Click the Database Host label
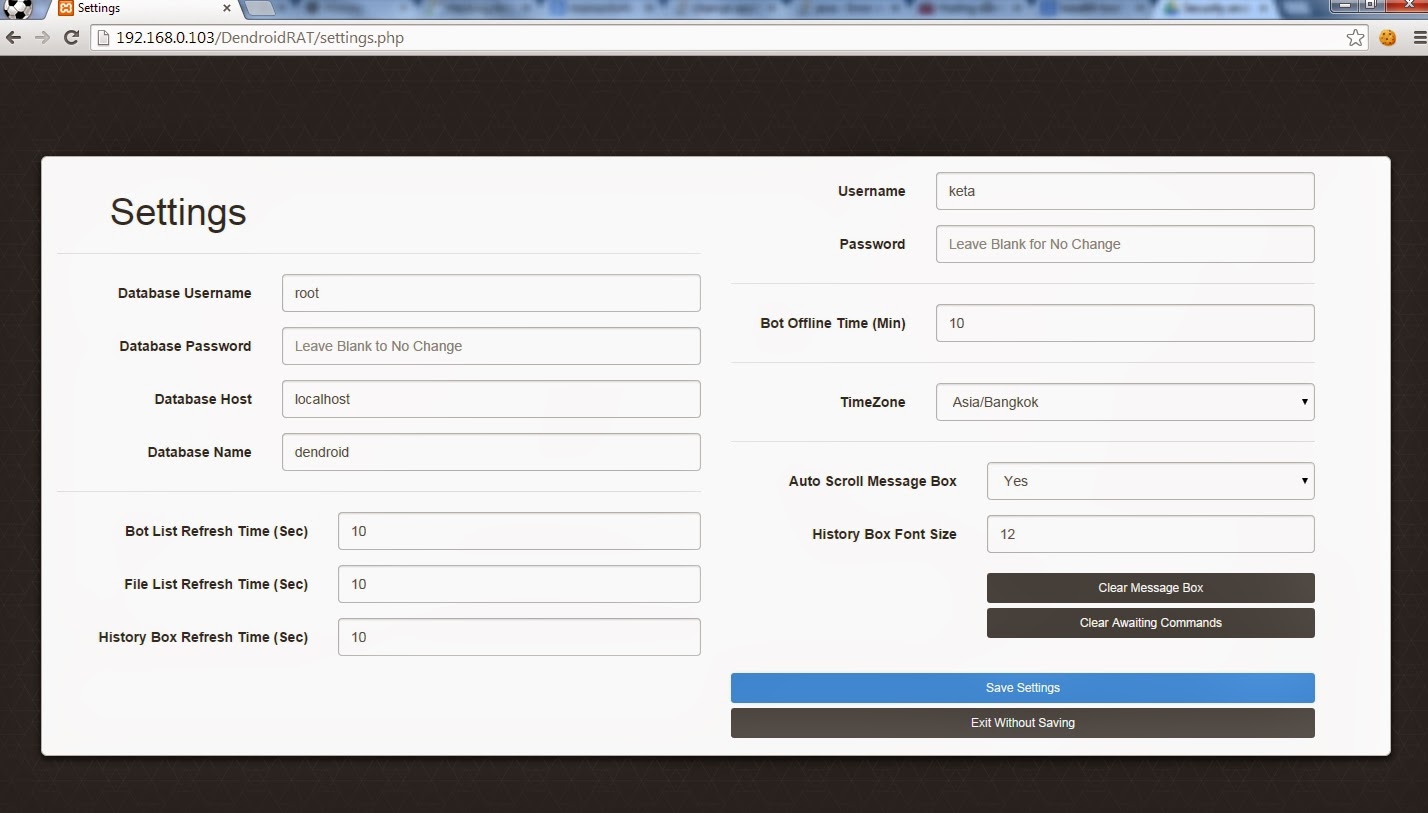This screenshot has height=813, width=1428. (203, 399)
